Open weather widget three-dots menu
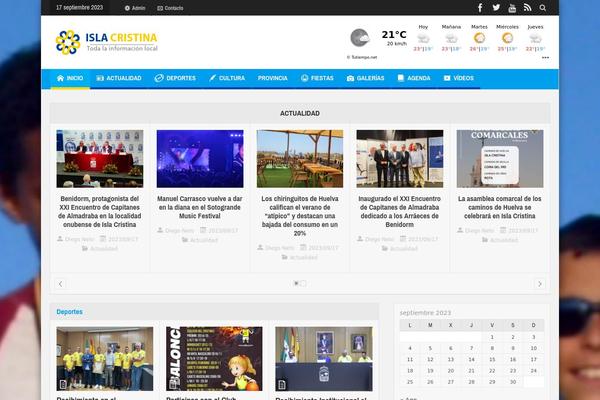 (x=545, y=57)
